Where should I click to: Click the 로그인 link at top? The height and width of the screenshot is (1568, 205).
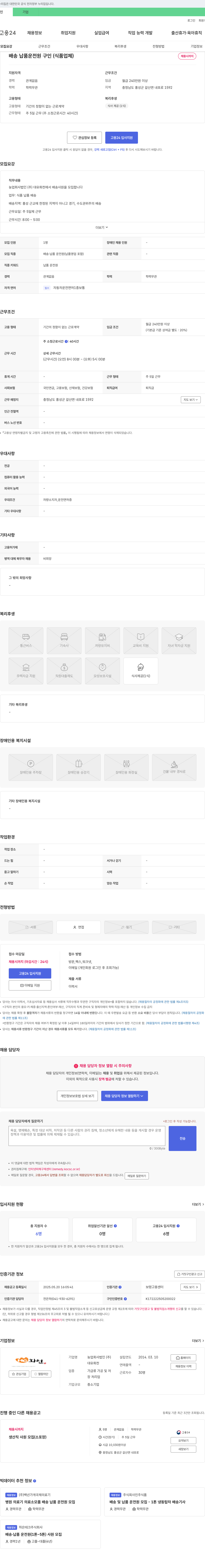(x=191, y=21)
